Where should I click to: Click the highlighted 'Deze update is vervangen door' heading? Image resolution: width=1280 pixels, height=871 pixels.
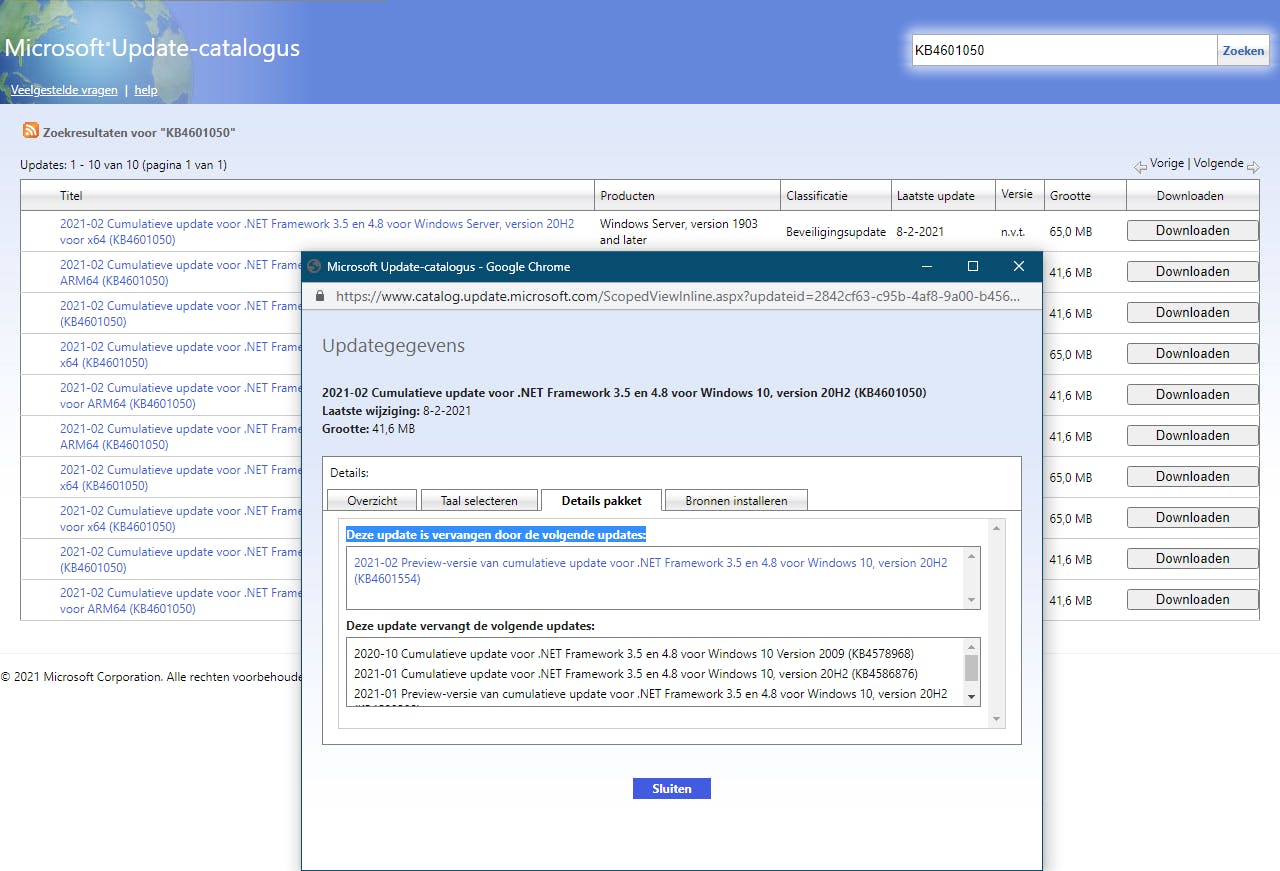click(x=496, y=535)
